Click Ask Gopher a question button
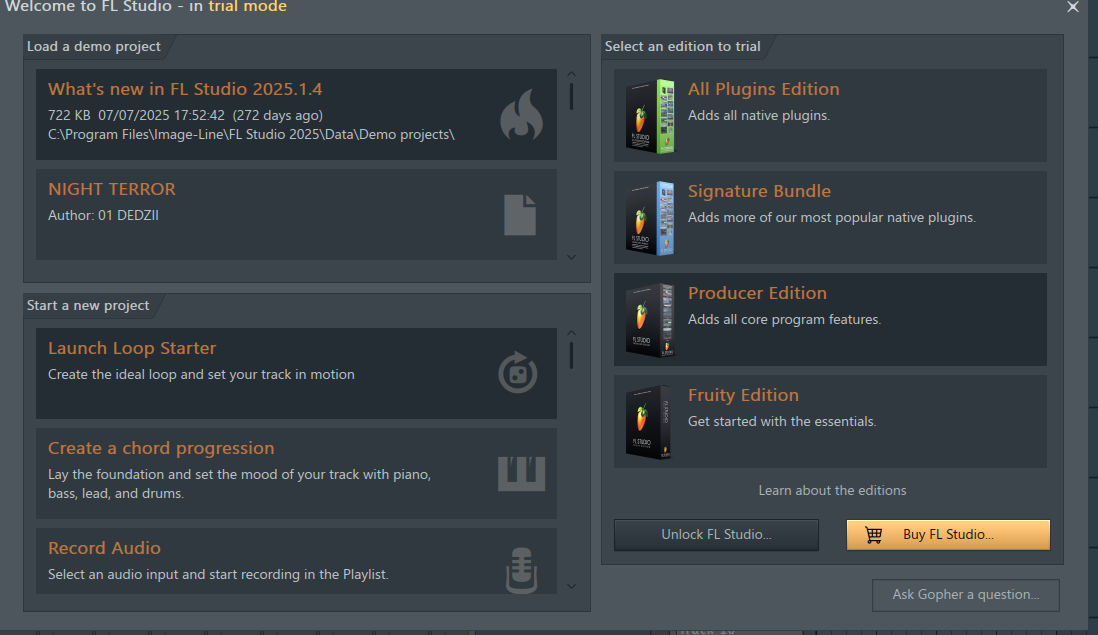Image resolution: width=1098 pixels, height=635 pixels. 965,594
